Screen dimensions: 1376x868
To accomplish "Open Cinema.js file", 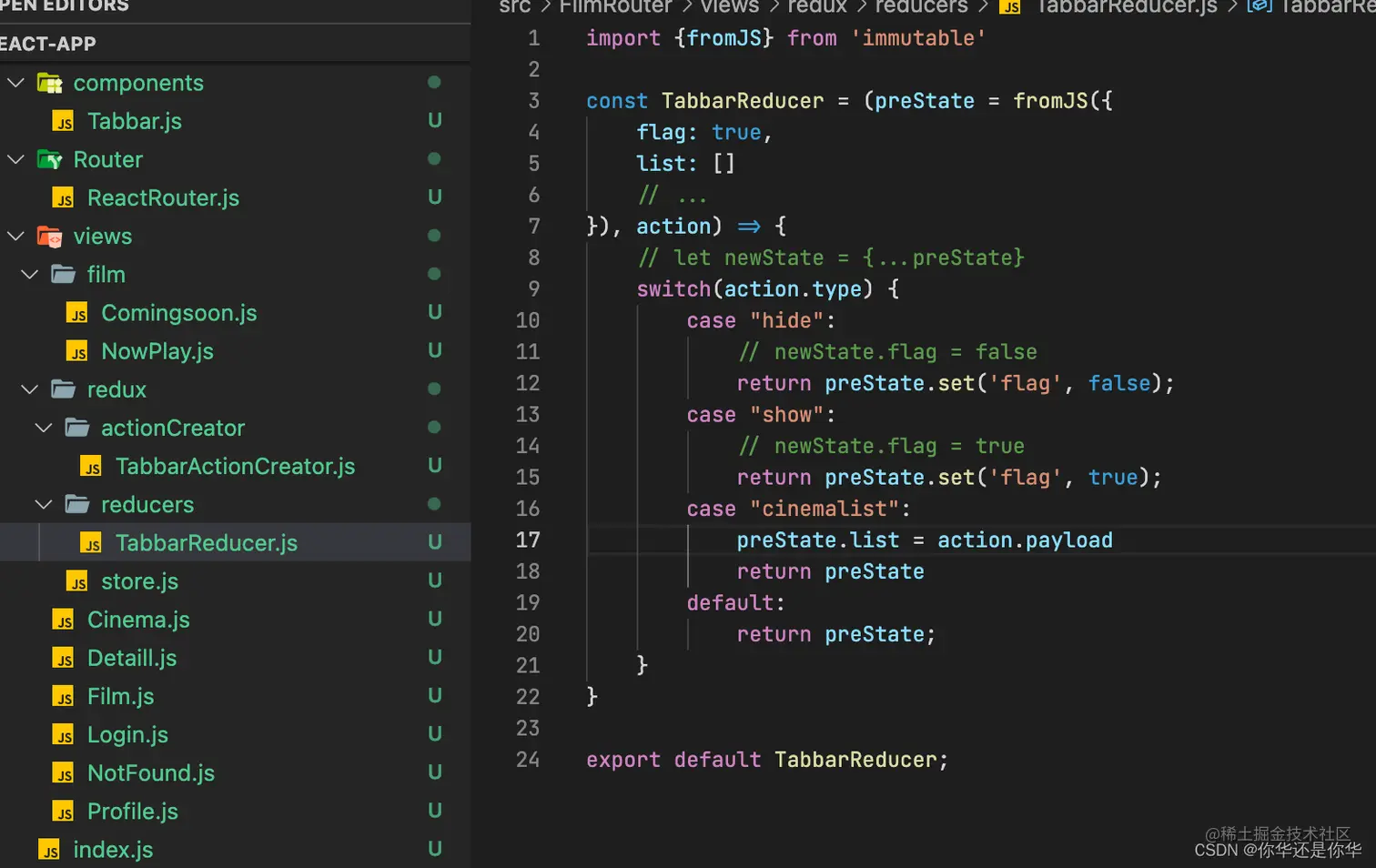I will tap(138, 620).
